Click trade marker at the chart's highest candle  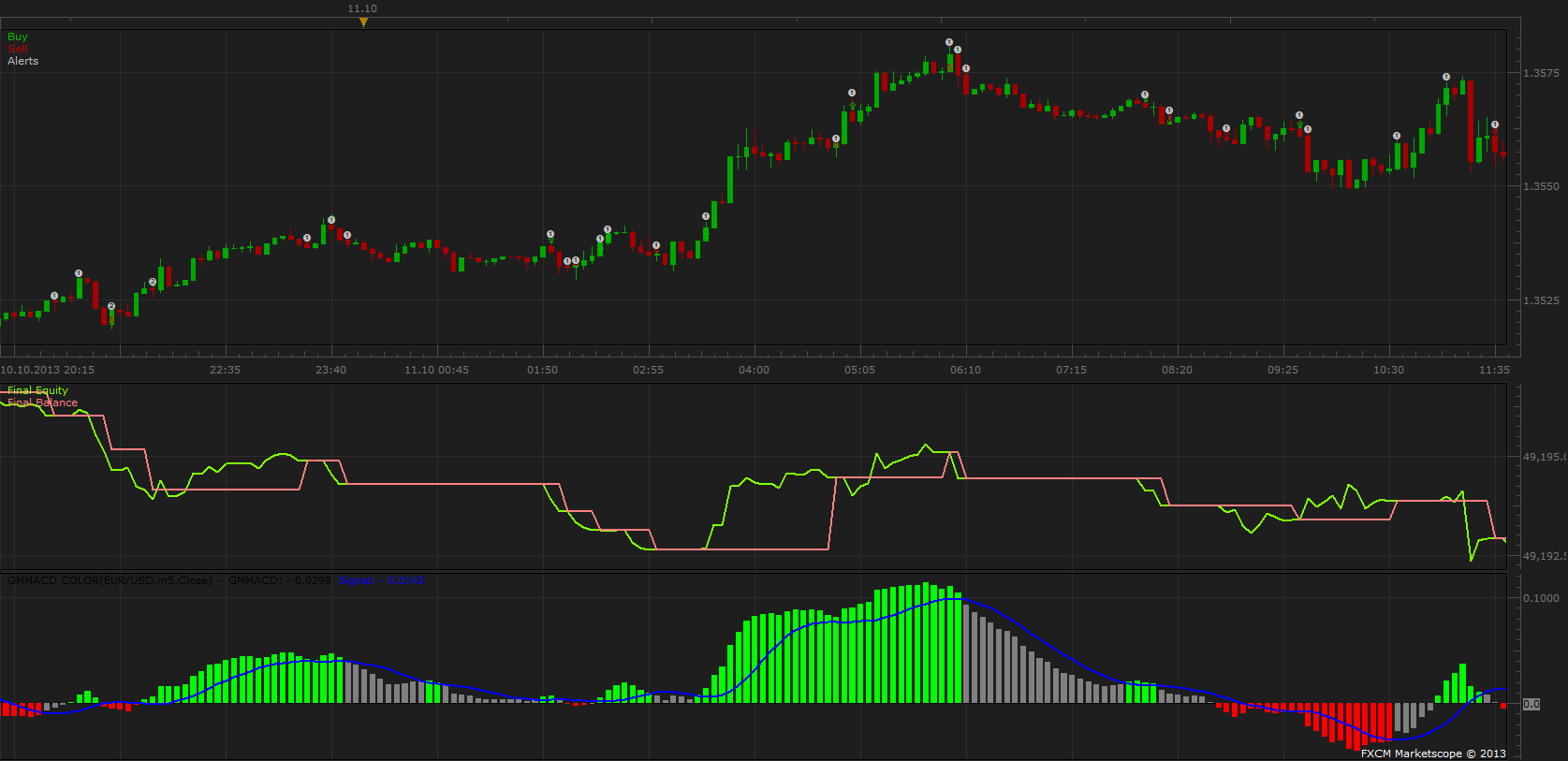[949, 42]
